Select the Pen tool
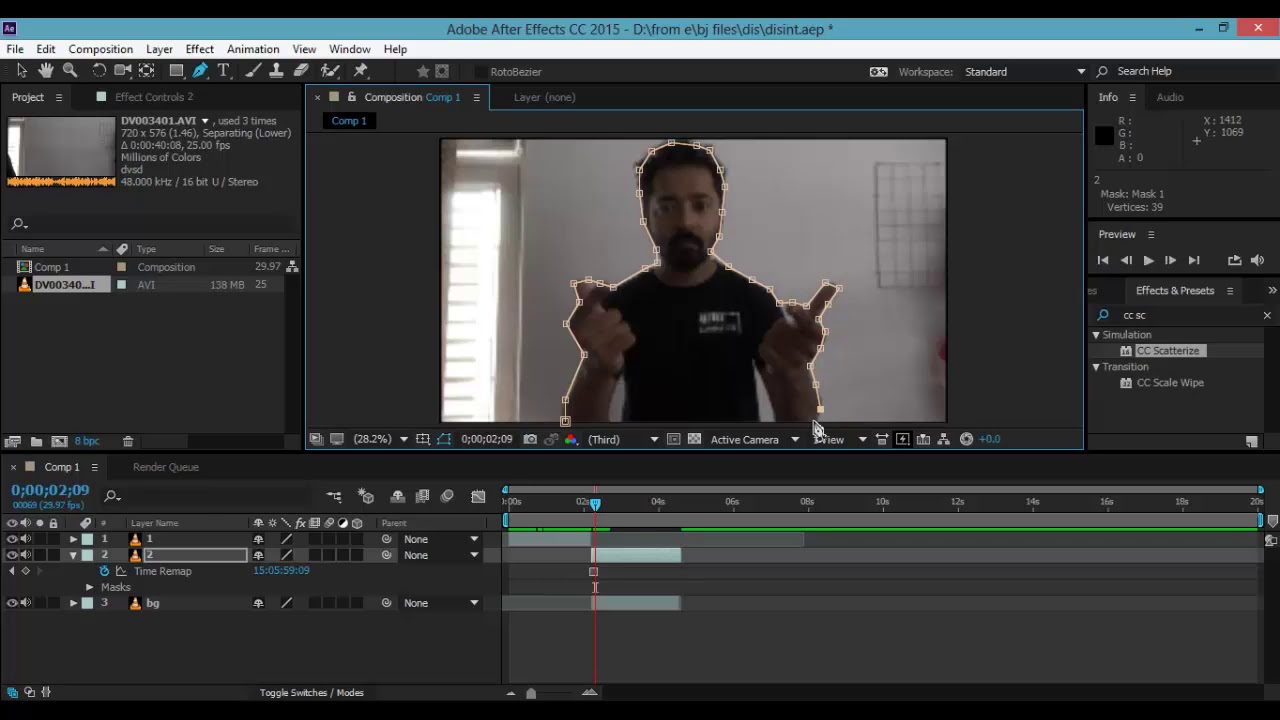This screenshot has width=1280, height=720. 200,70
